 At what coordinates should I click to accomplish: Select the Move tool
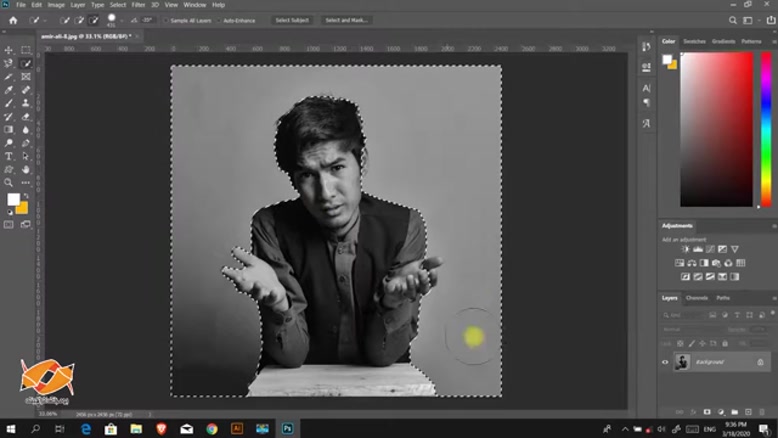(9, 50)
